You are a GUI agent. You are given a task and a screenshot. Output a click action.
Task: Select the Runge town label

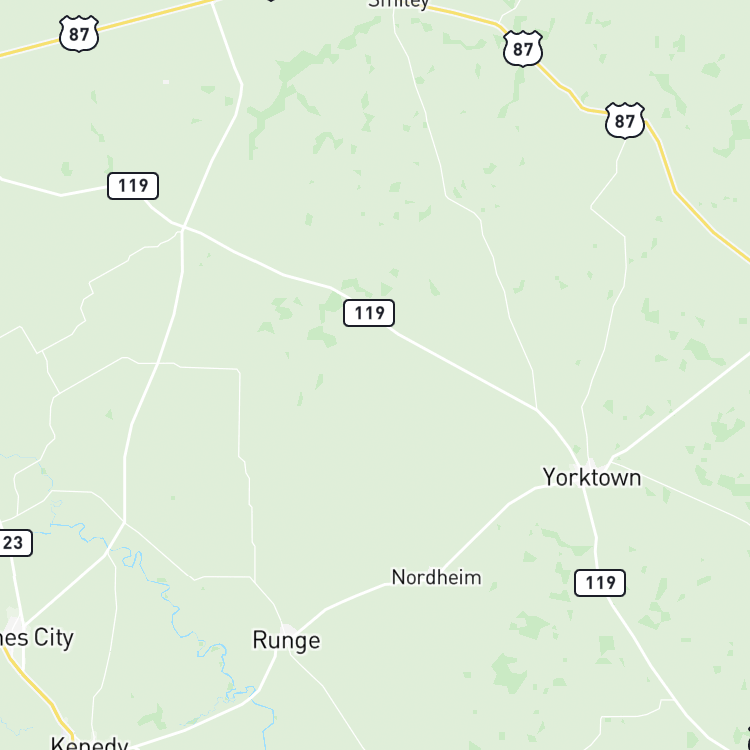click(x=286, y=640)
